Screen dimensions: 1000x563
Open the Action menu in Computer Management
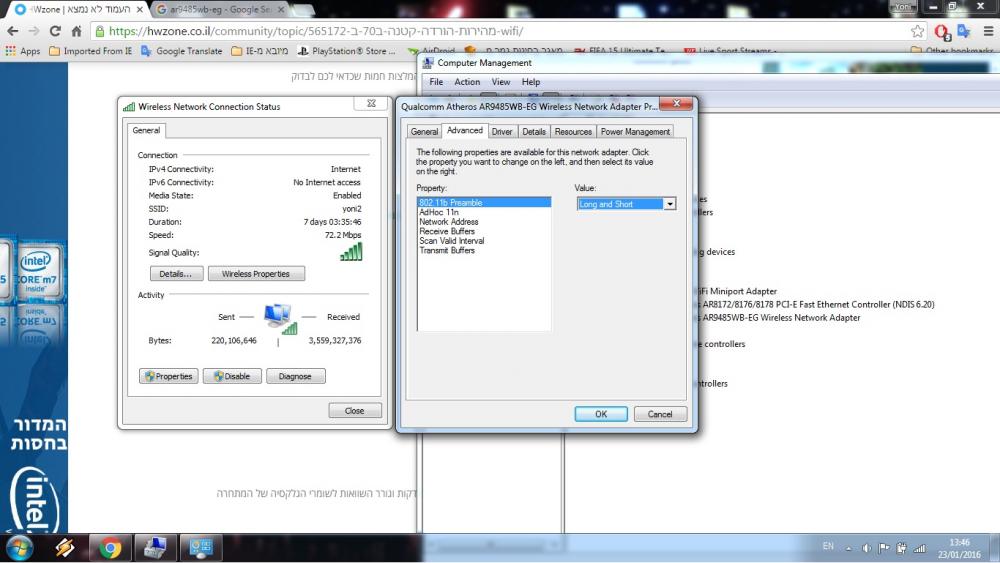pos(467,82)
